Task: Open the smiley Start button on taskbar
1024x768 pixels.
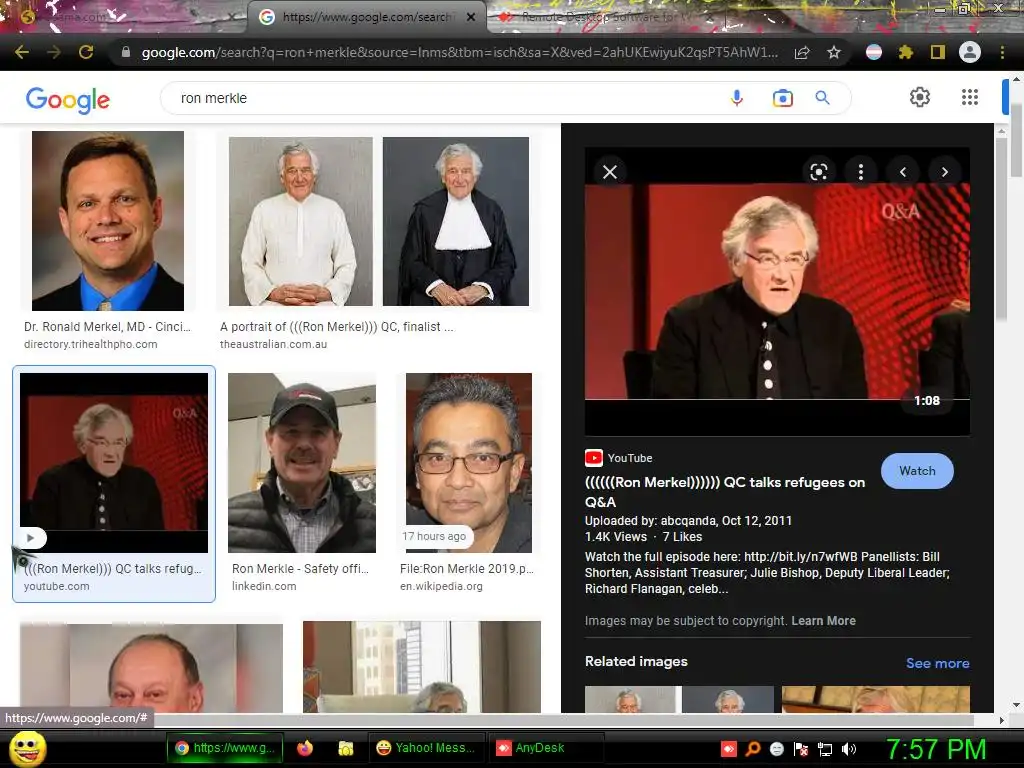Action: click(x=27, y=749)
